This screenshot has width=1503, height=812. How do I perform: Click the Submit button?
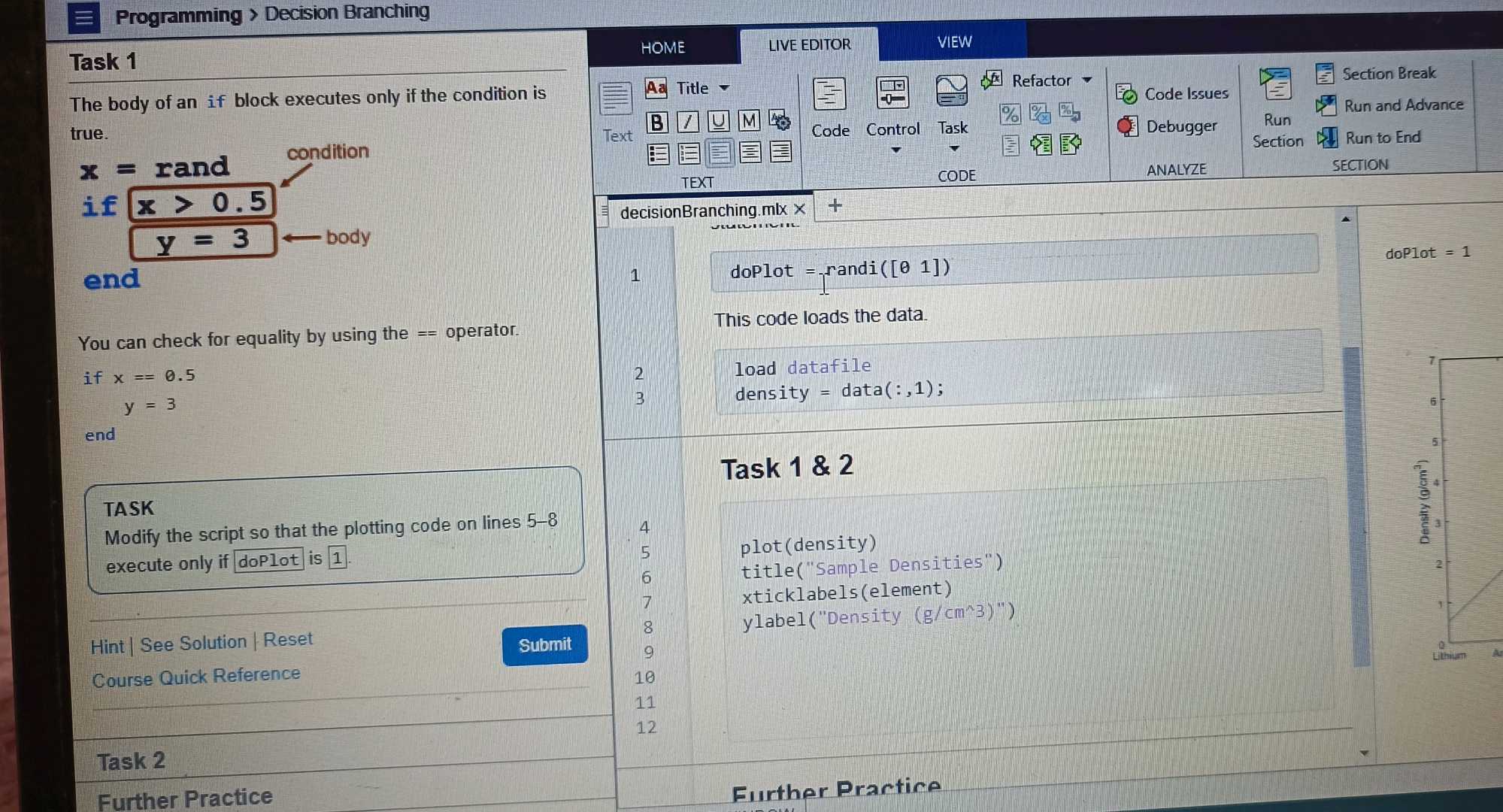544,644
